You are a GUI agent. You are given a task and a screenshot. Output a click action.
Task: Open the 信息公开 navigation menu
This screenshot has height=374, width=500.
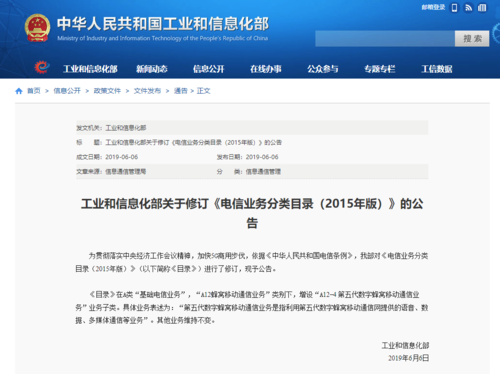(209, 69)
